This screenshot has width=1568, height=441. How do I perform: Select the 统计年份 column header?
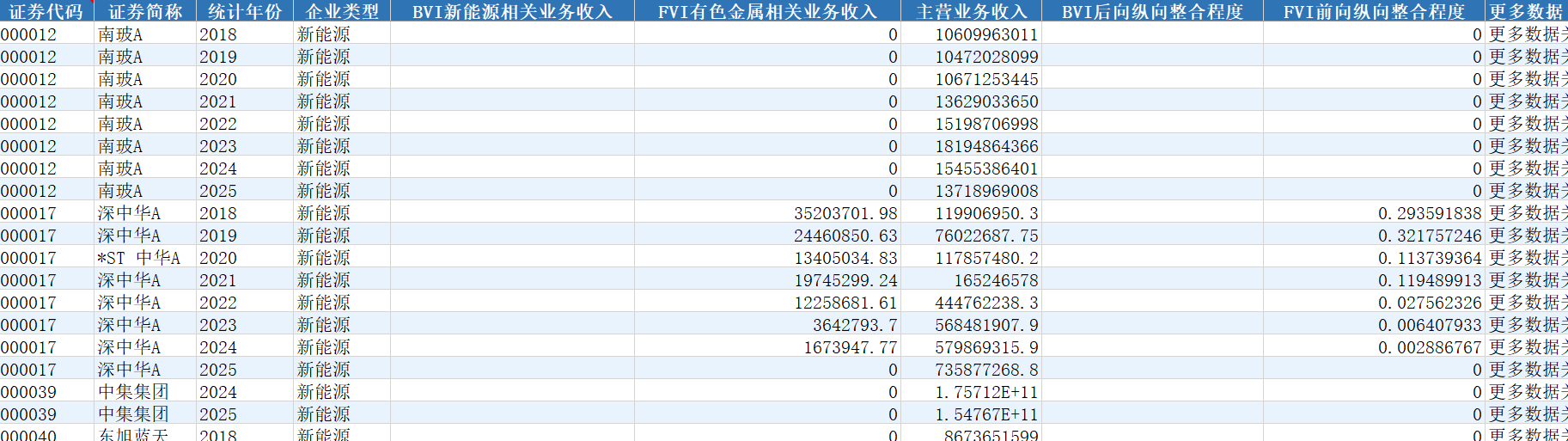[x=245, y=11]
